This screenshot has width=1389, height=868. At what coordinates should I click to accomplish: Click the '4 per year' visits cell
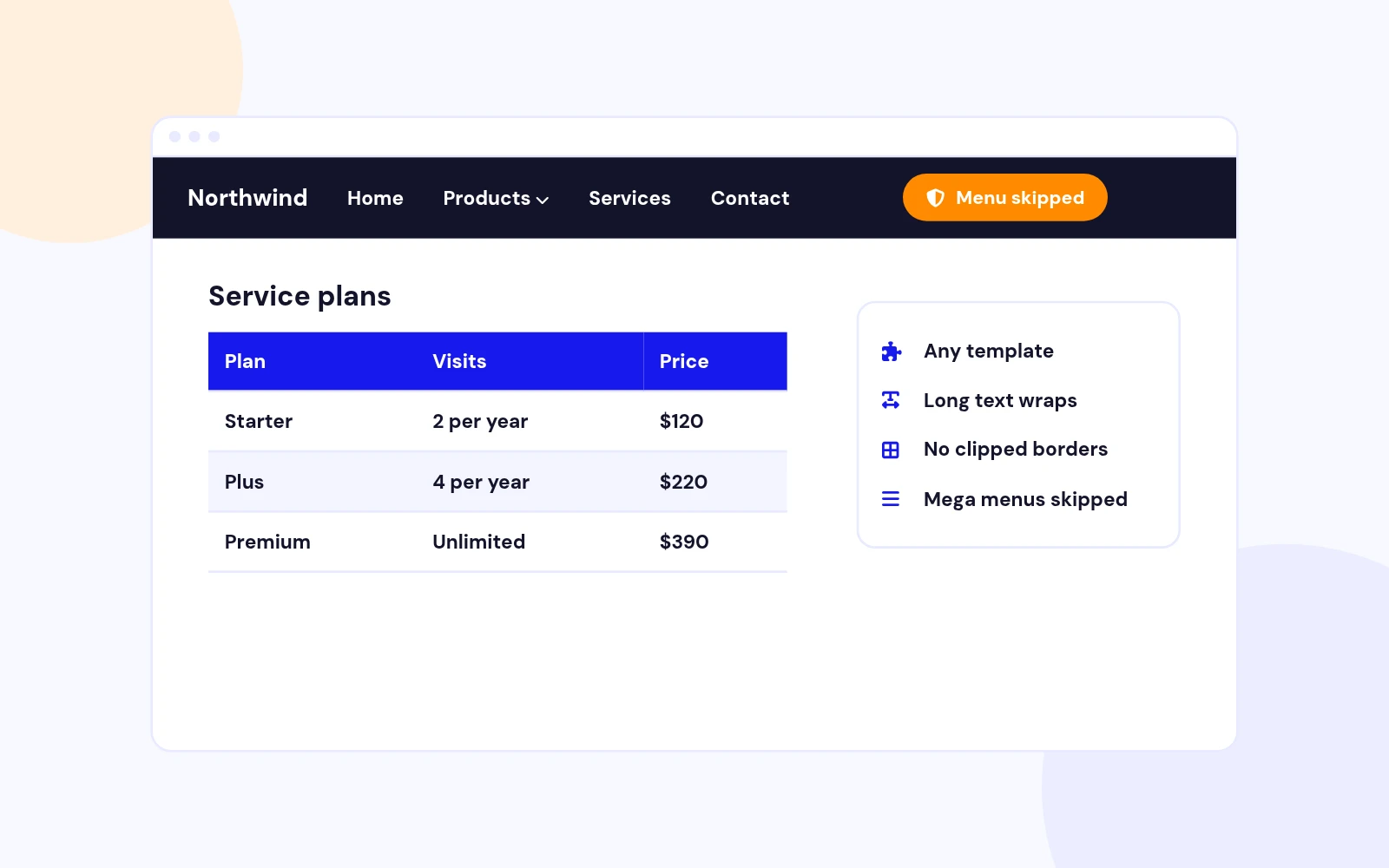pyautogui.click(x=530, y=482)
